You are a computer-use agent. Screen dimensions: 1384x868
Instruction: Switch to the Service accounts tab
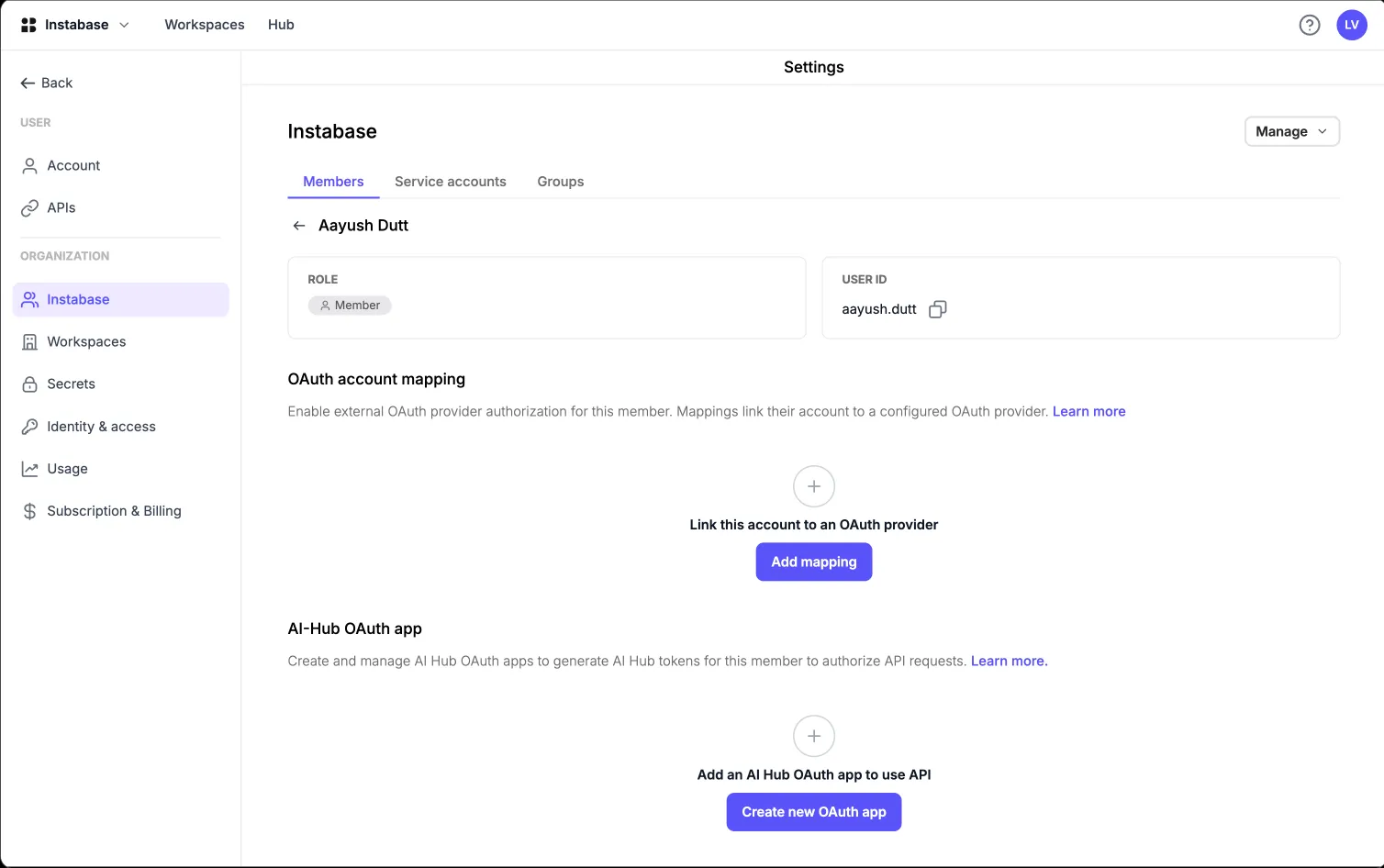click(x=451, y=182)
